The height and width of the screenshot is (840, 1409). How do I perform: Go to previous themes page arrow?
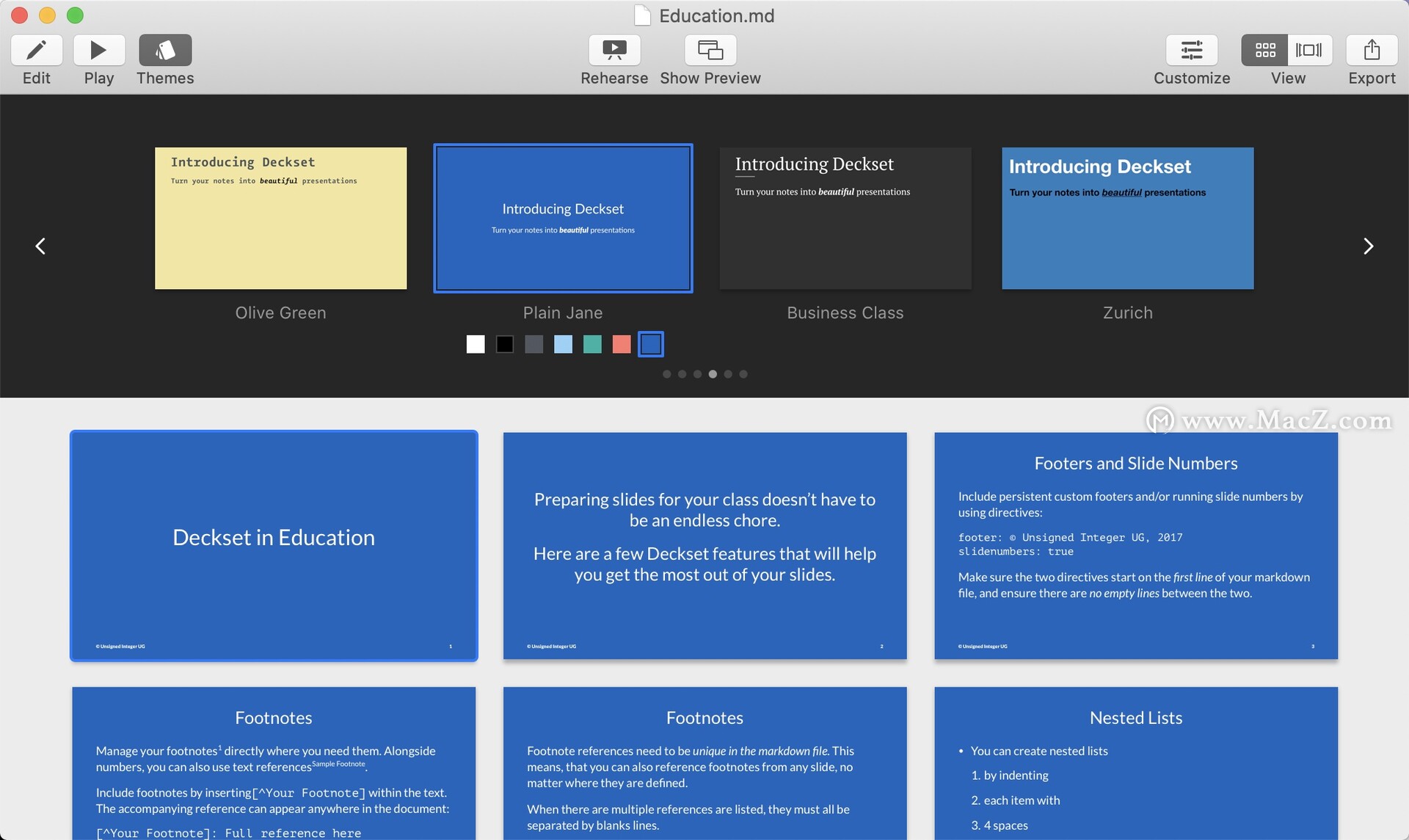pos(41,246)
